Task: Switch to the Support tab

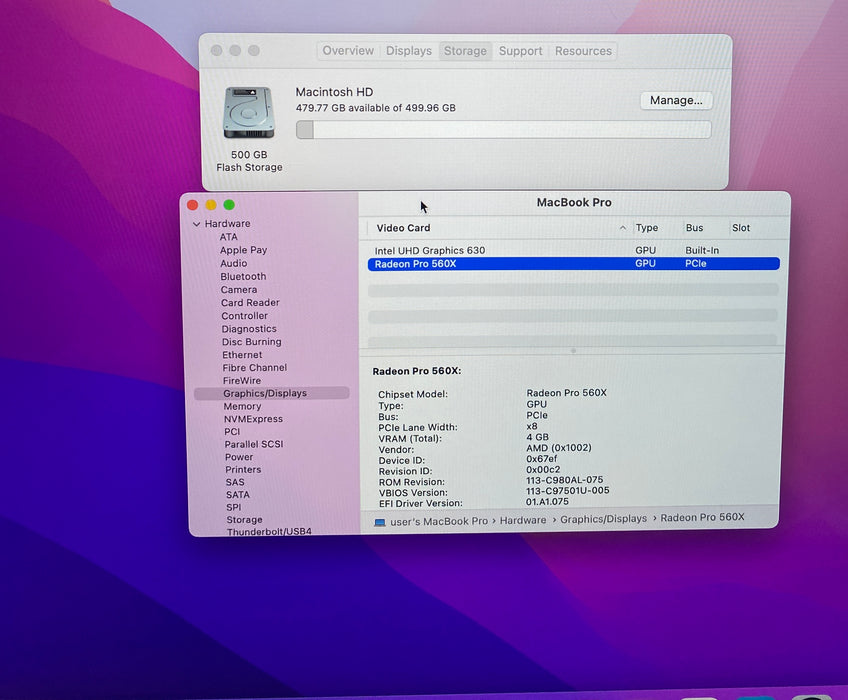Action: [x=520, y=51]
